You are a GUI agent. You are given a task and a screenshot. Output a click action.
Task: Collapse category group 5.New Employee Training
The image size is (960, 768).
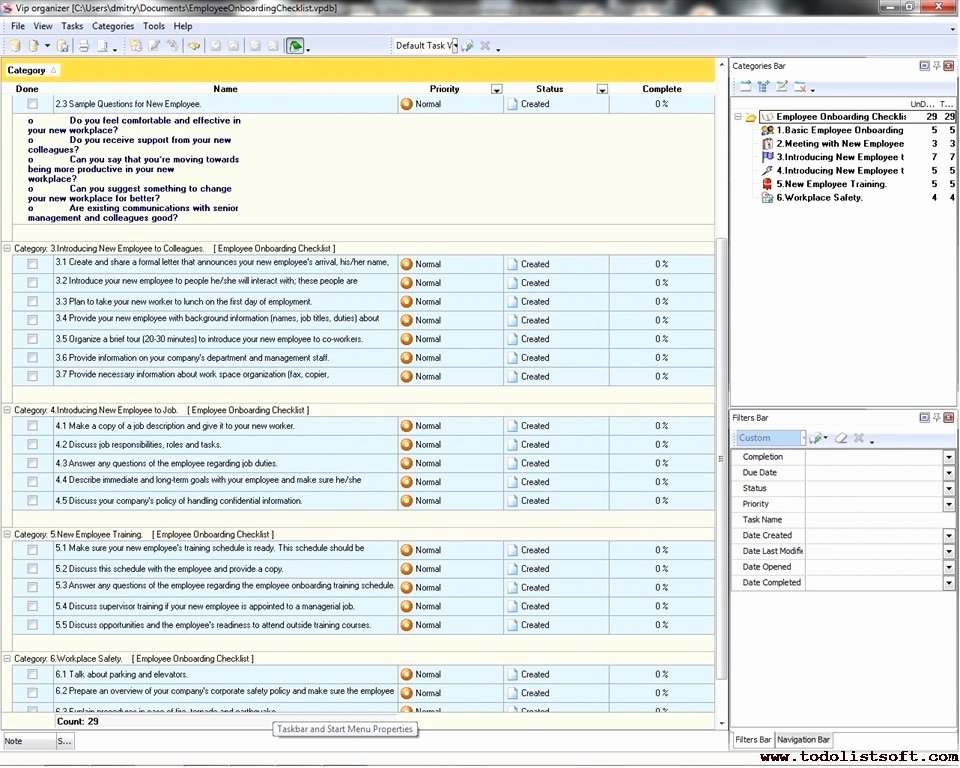pyautogui.click(x=7, y=535)
